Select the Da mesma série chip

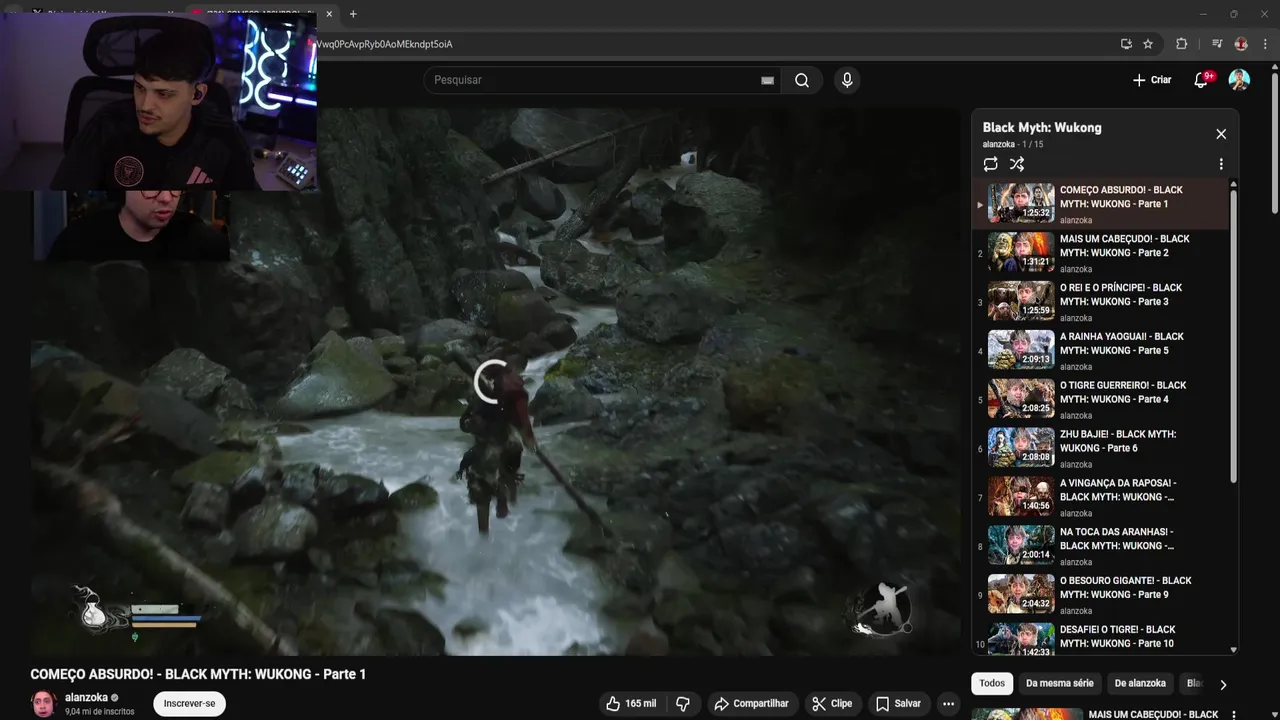tap(1059, 684)
